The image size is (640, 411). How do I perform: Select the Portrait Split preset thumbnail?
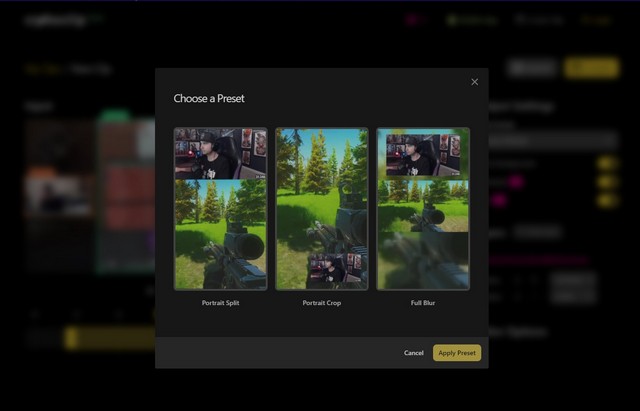click(220, 208)
